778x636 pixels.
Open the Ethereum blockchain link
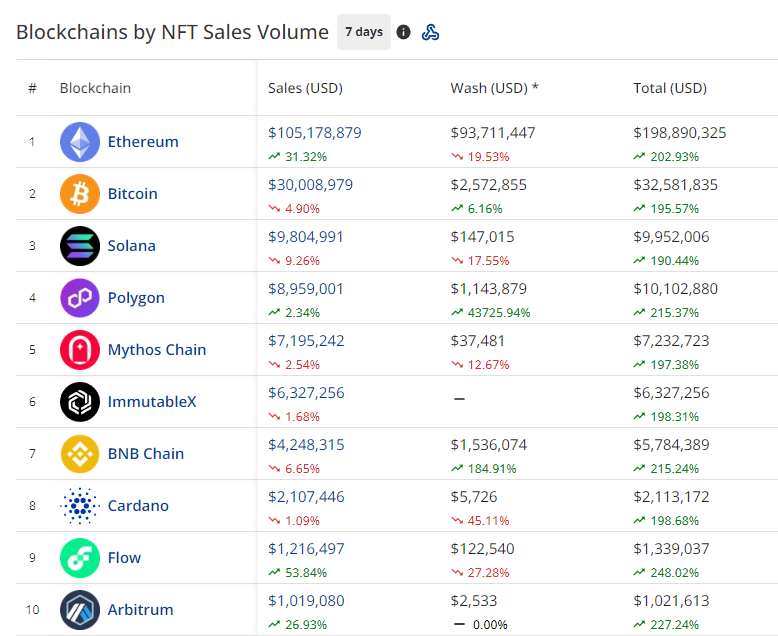(143, 142)
